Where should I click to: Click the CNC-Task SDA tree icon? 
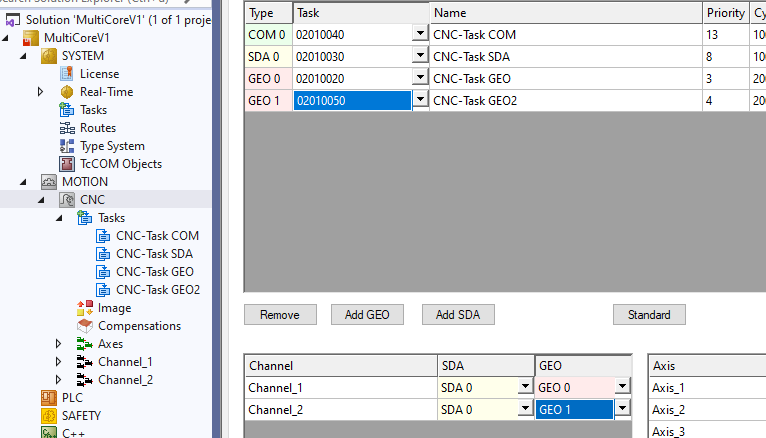coord(103,254)
